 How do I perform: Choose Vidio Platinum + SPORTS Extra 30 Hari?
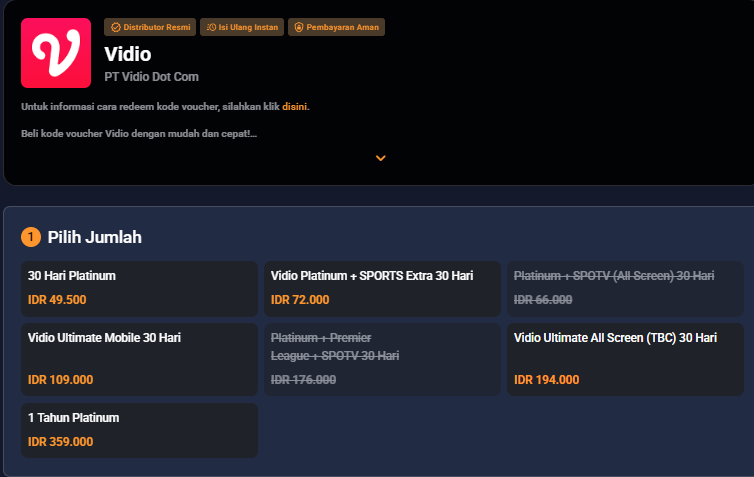382,289
